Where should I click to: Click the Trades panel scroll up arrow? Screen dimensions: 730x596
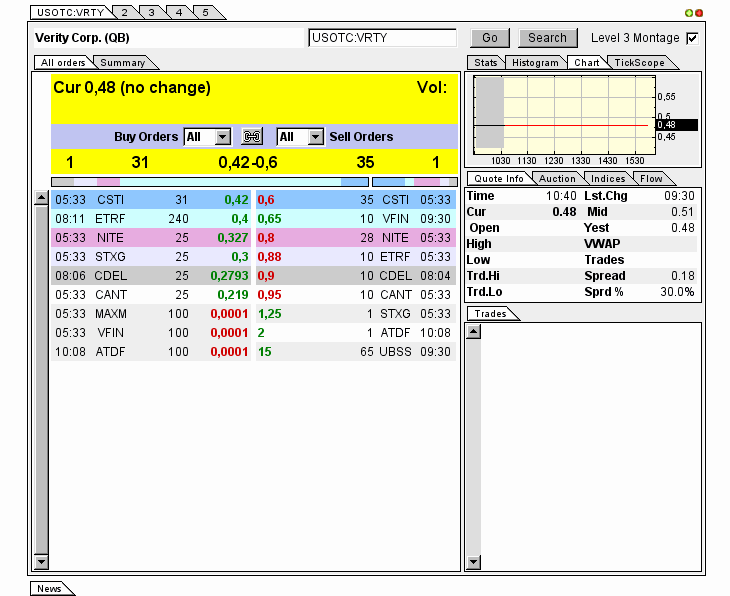coord(474,332)
